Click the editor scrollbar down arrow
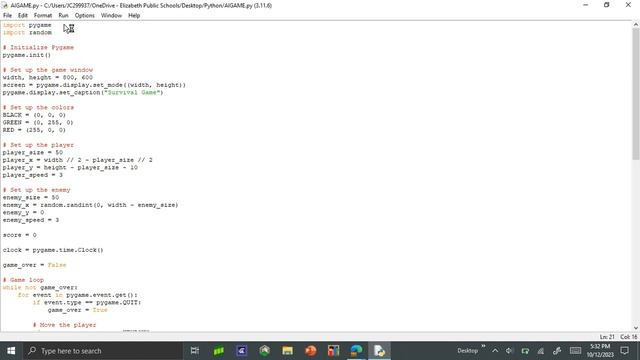Viewport: 640px width, 360px height. pos(636,328)
